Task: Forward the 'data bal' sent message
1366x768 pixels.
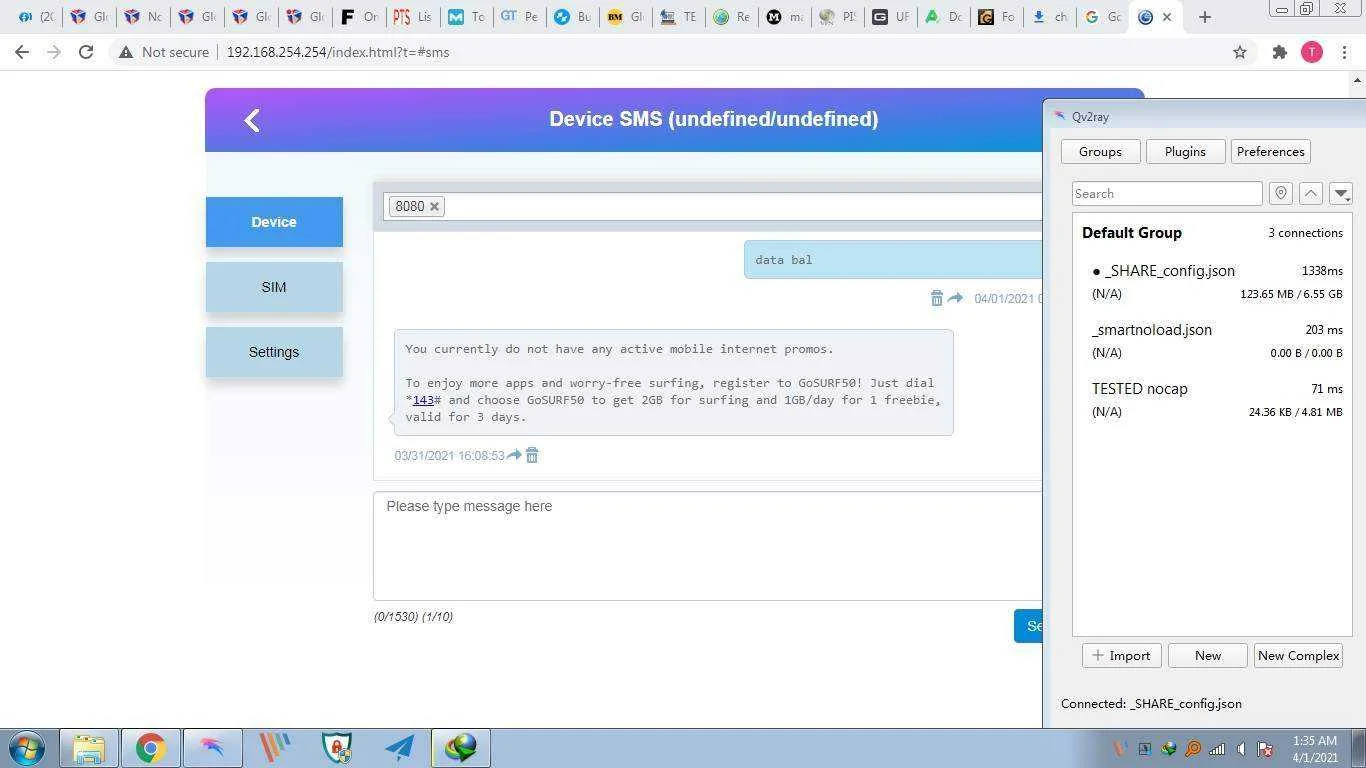Action: click(955, 298)
